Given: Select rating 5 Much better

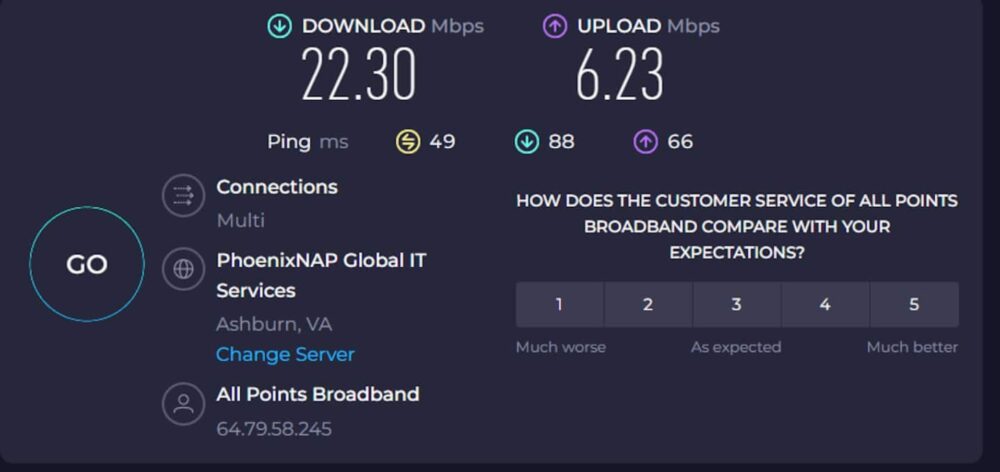Looking at the screenshot, I should (915, 304).
